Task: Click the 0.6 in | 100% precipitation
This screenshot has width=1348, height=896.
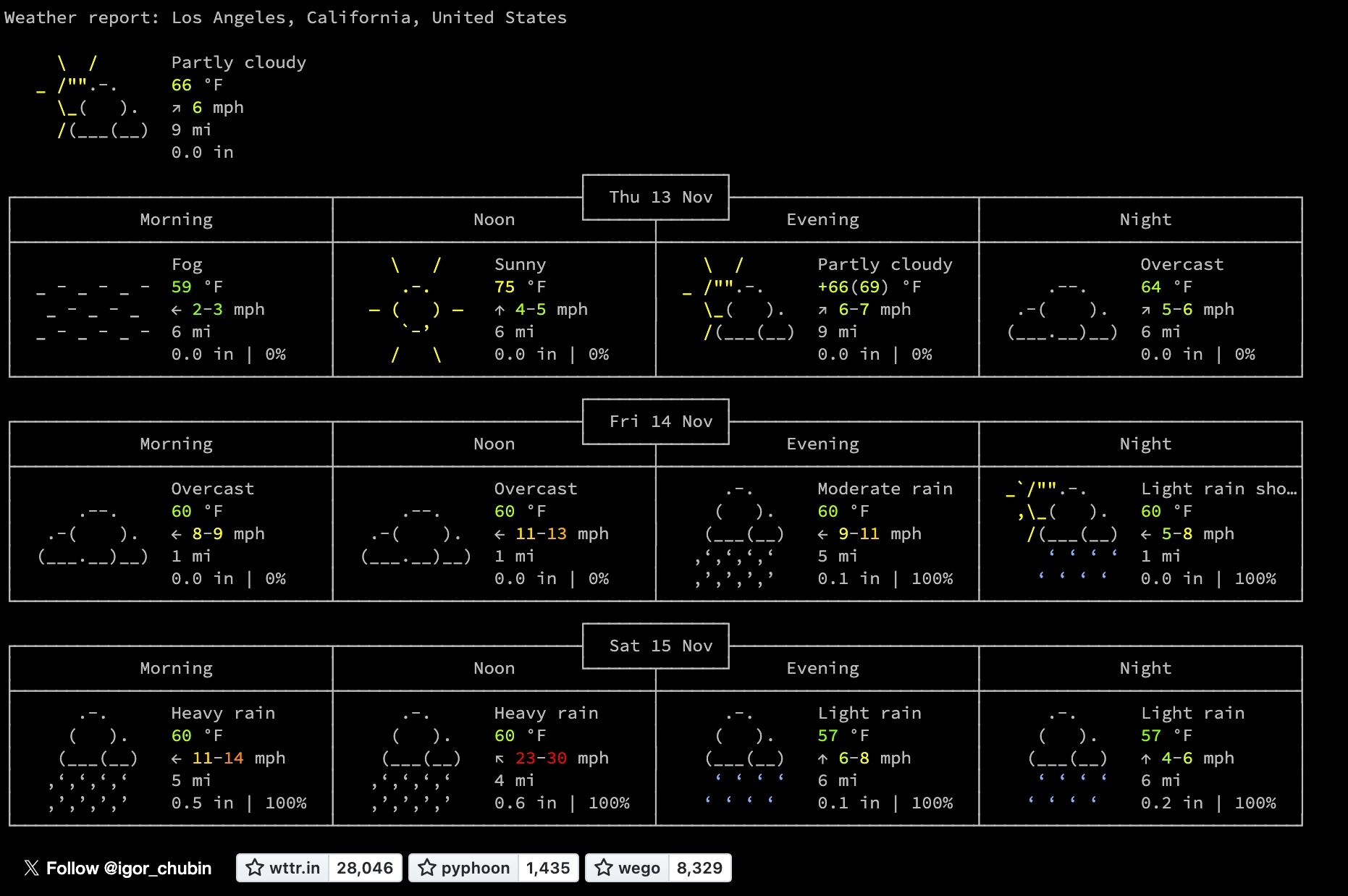Action: click(562, 803)
